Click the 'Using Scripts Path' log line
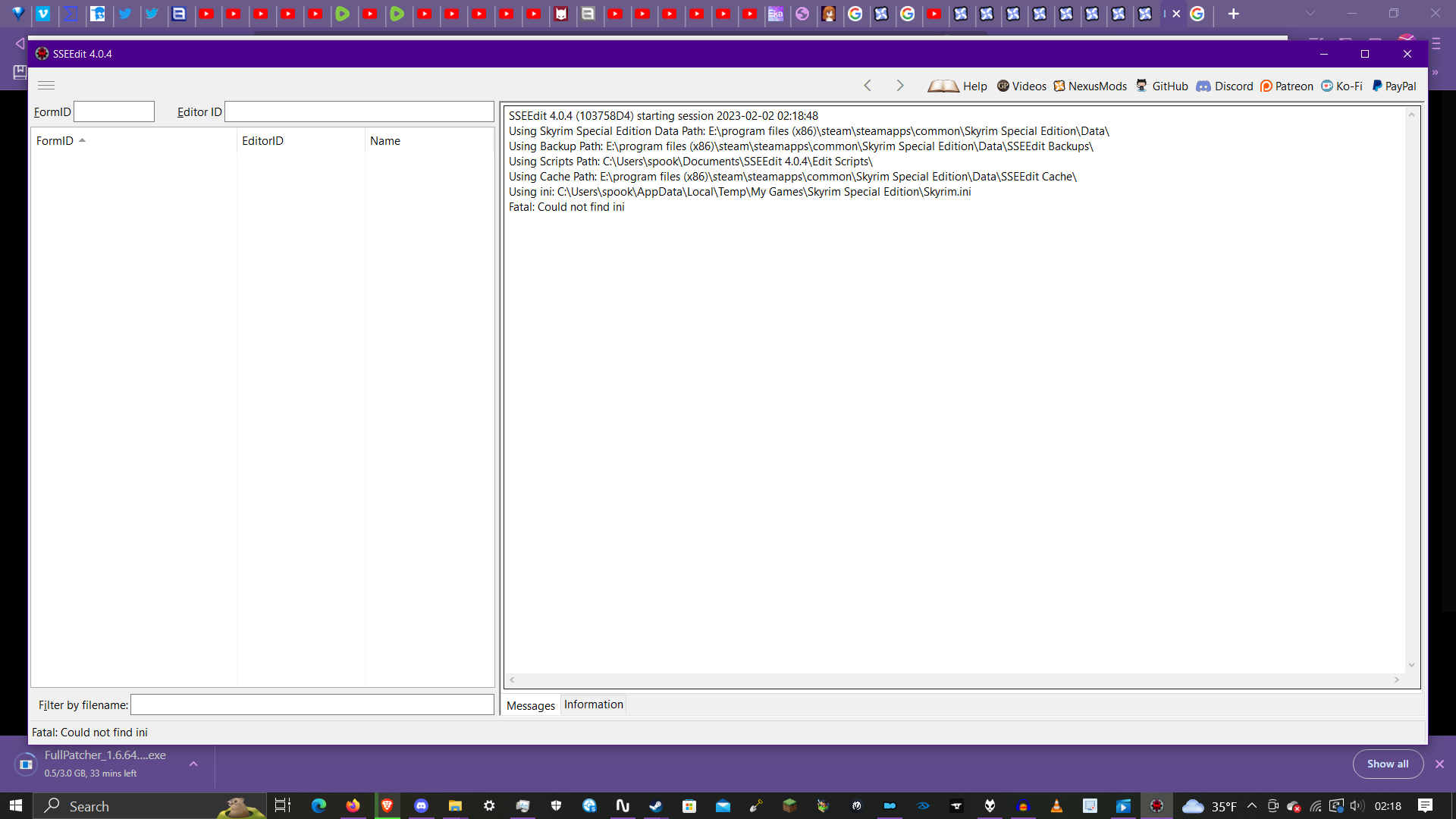Screen dimensions: 1456x819 [x=690, y=162]
